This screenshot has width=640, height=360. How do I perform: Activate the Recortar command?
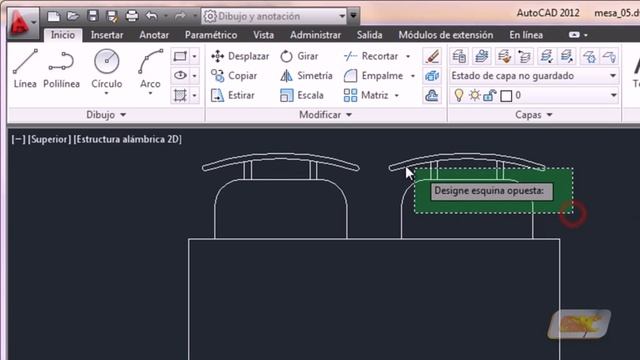pyautogui.click(x=371, y=56)
